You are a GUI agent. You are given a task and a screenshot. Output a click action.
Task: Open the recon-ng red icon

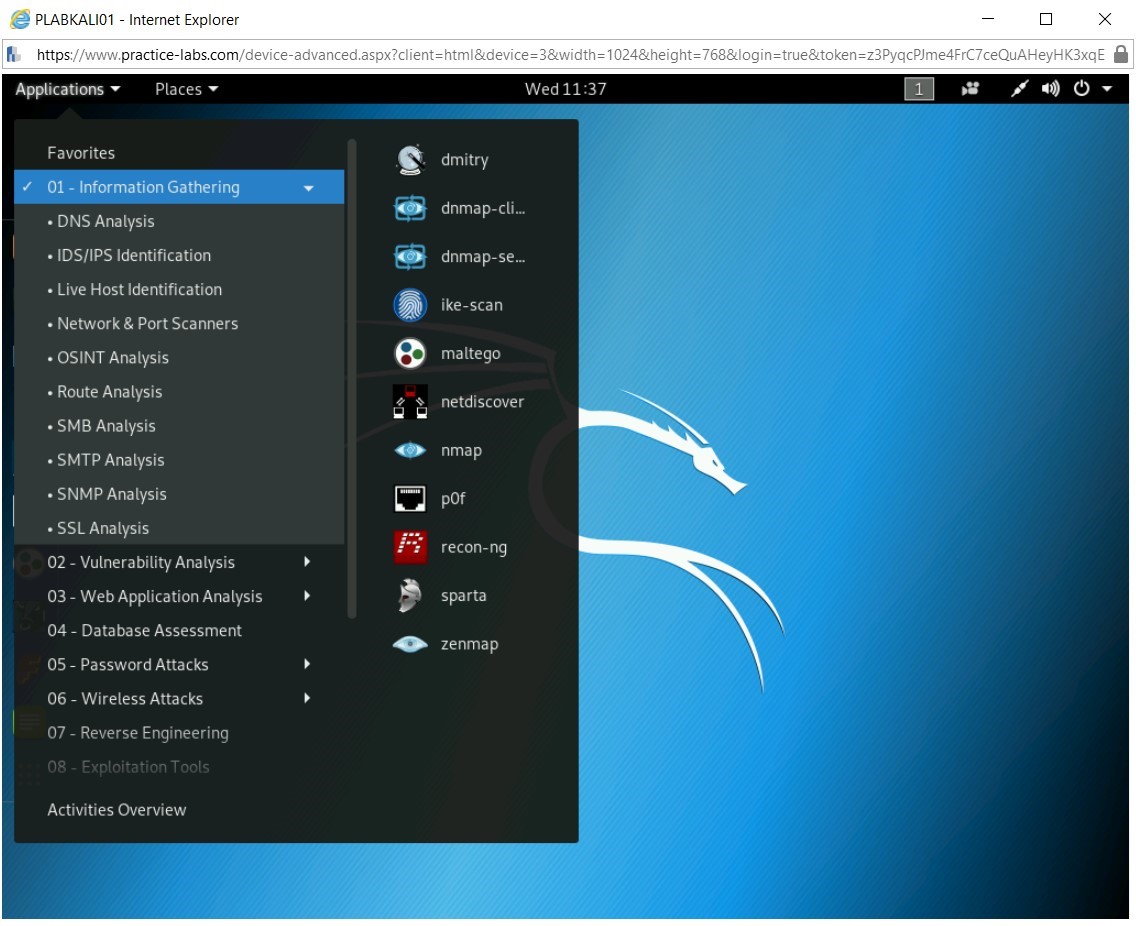tap(411, 547)
